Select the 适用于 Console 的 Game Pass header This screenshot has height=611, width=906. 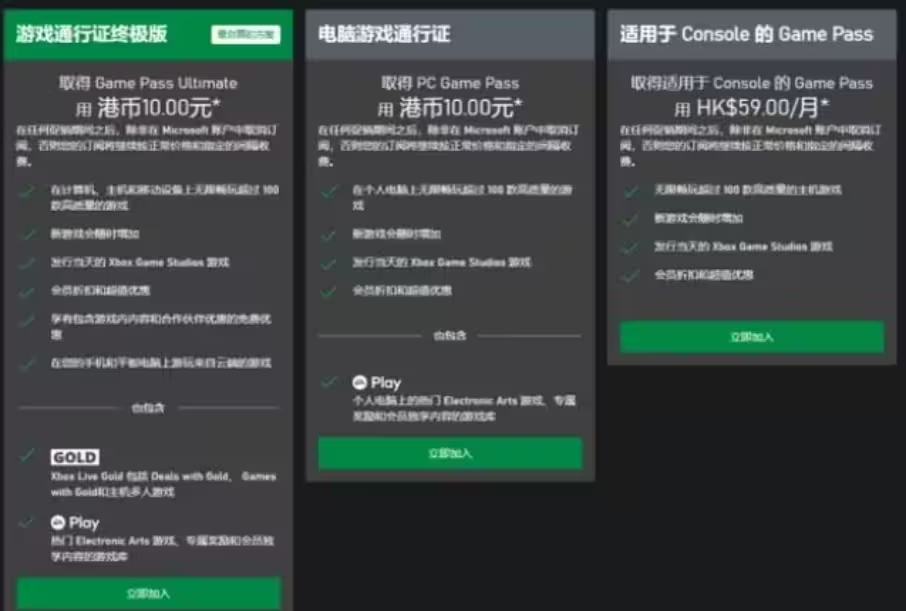tap(752, 35)
